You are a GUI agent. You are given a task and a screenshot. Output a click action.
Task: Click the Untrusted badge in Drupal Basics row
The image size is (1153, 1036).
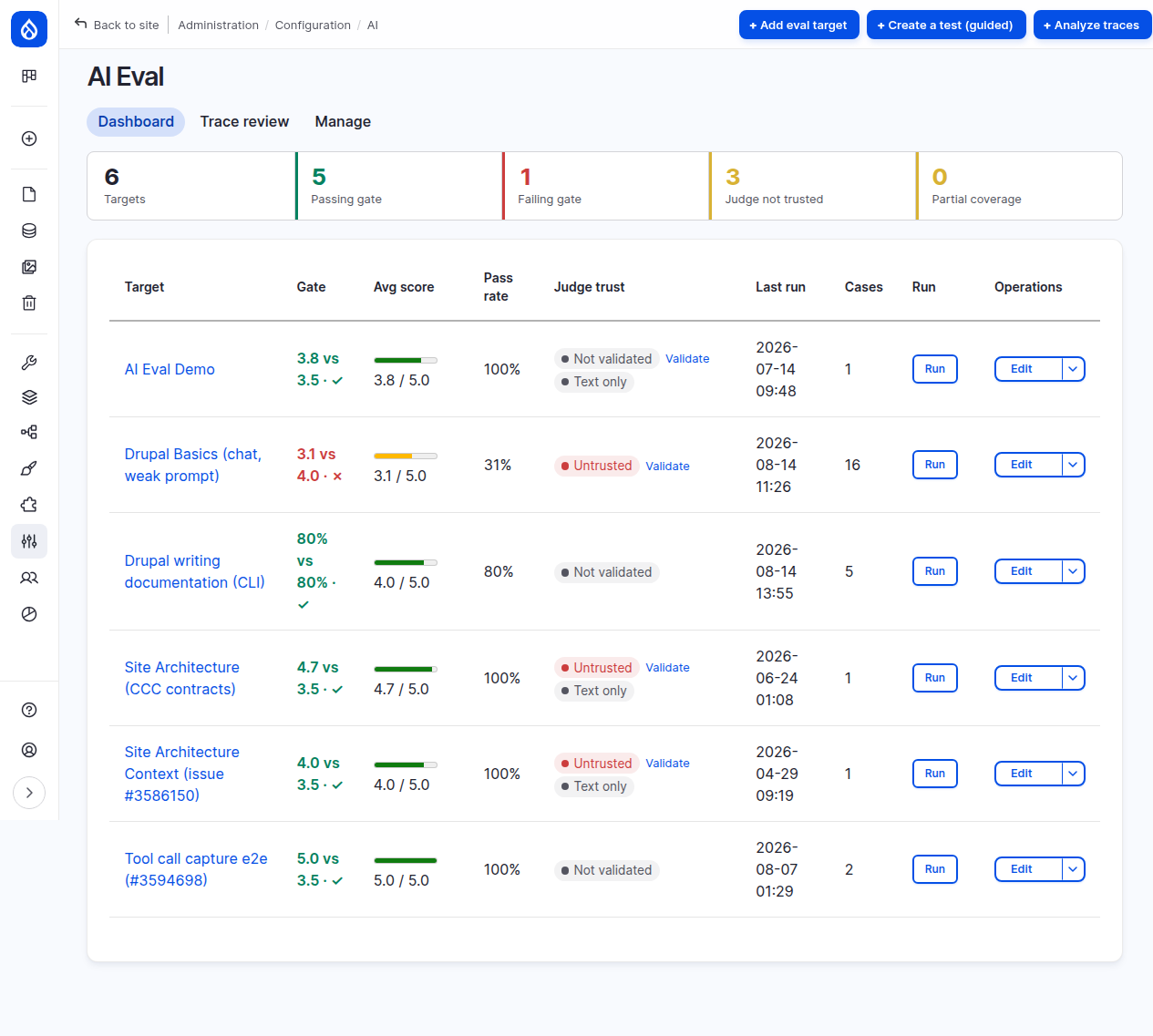point(596,466)
